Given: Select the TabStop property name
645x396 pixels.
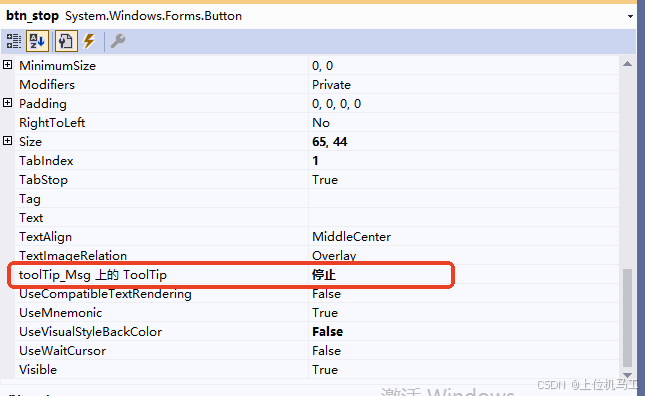Looking at the screenshot, I should (x=43, y=180).
